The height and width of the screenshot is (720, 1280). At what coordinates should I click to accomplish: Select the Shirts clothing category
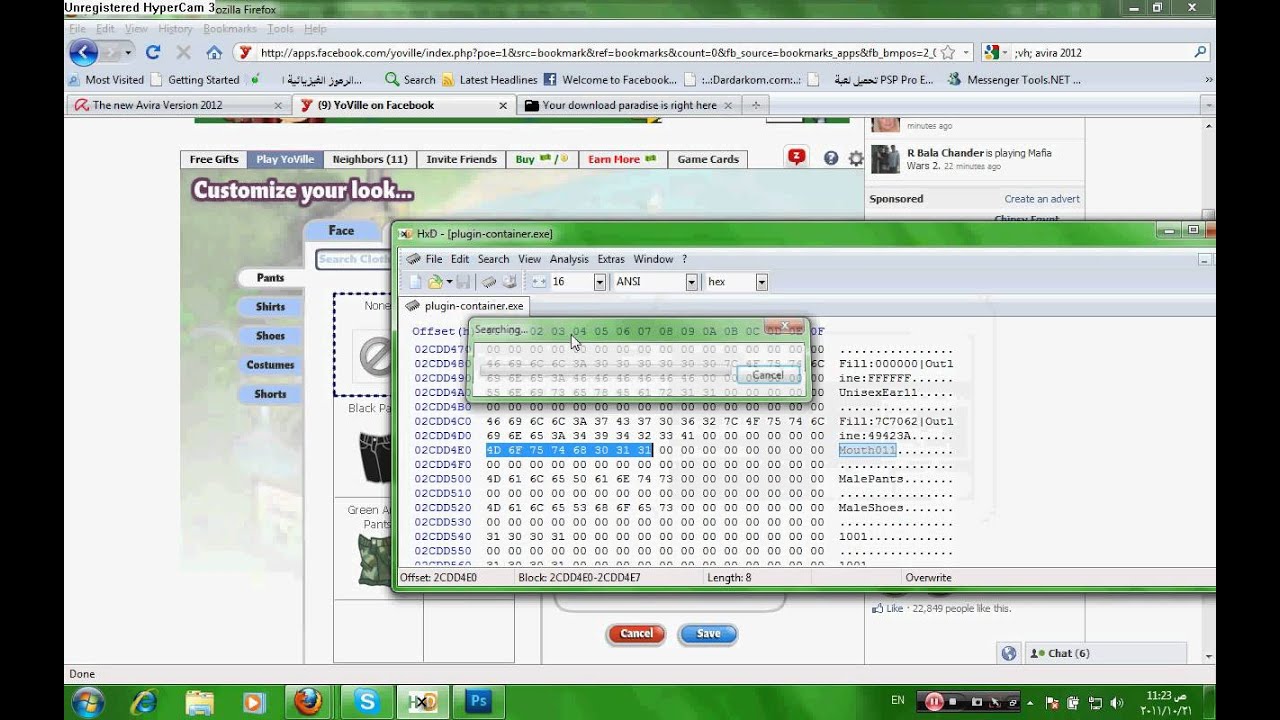tap(270, 307)
